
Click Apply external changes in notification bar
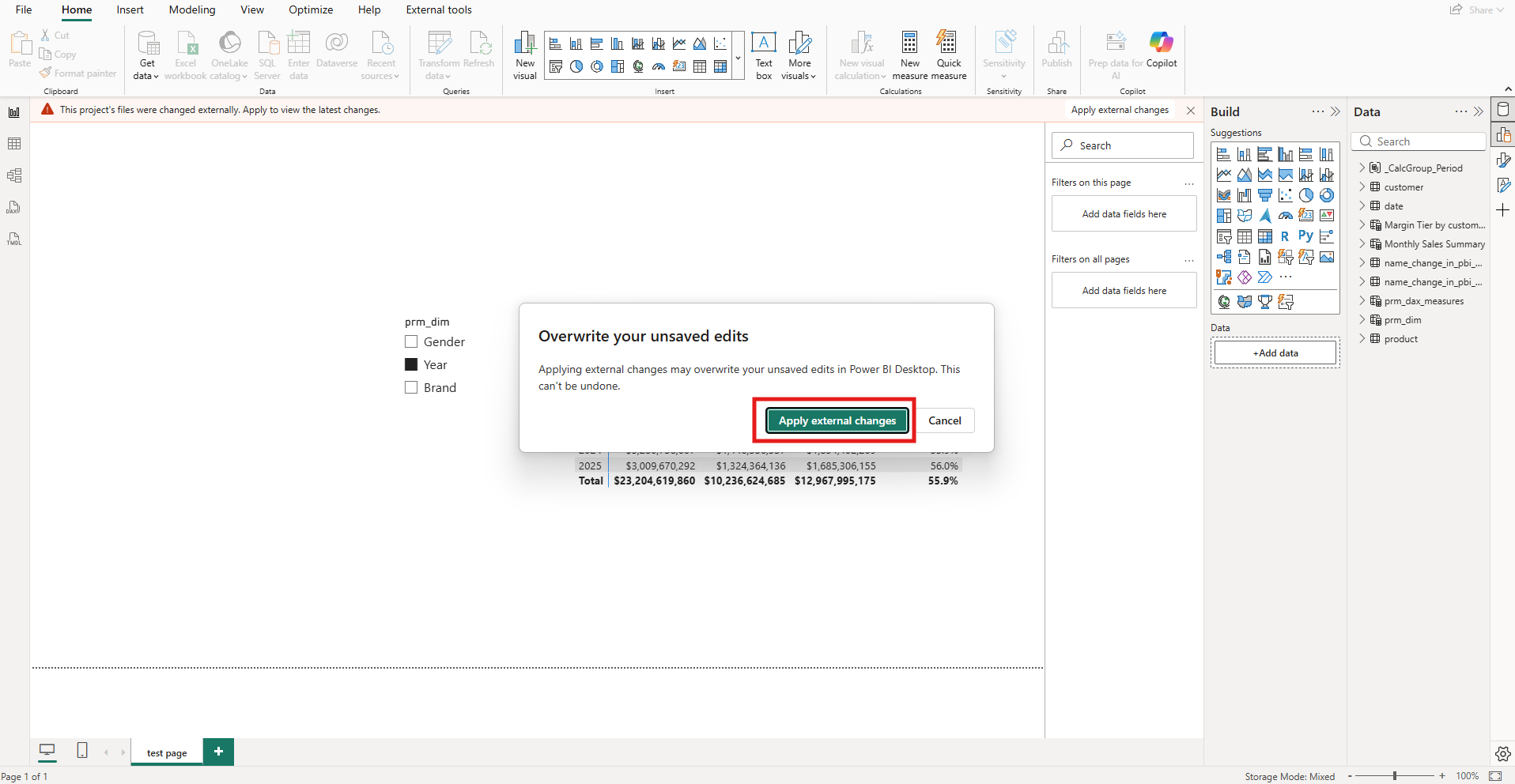(1120, 110)
